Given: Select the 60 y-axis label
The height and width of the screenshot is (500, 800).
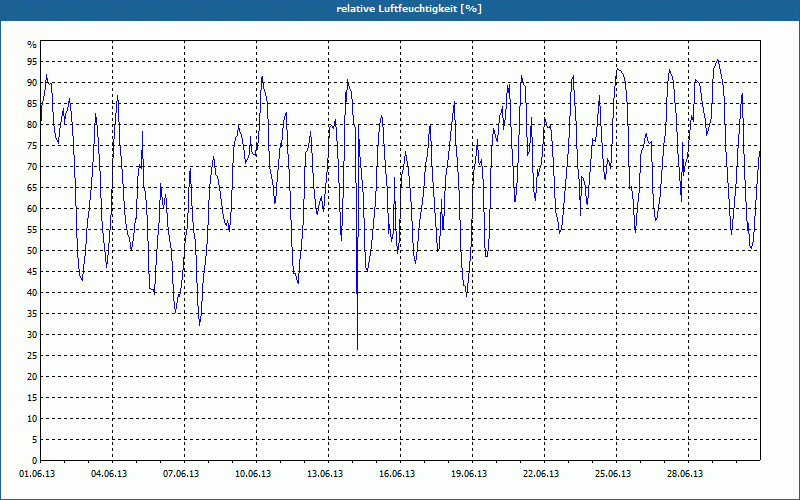Looking at the screenshot, I should (32, 209).
